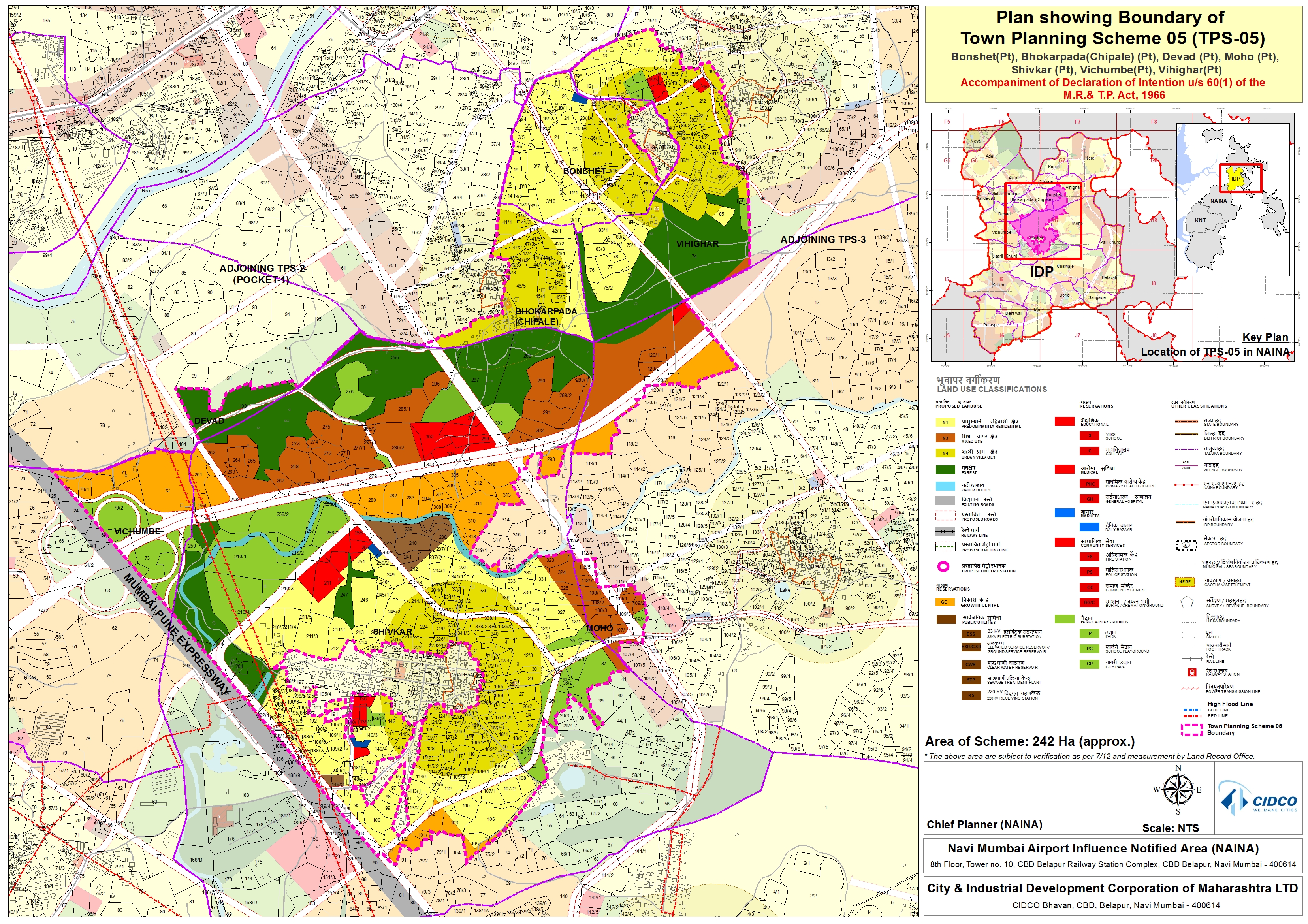This screenshot has width=1308, height=924.
Task: Click the PS police station legend box
Action: pyautogui.click(x=1089, y=572)
